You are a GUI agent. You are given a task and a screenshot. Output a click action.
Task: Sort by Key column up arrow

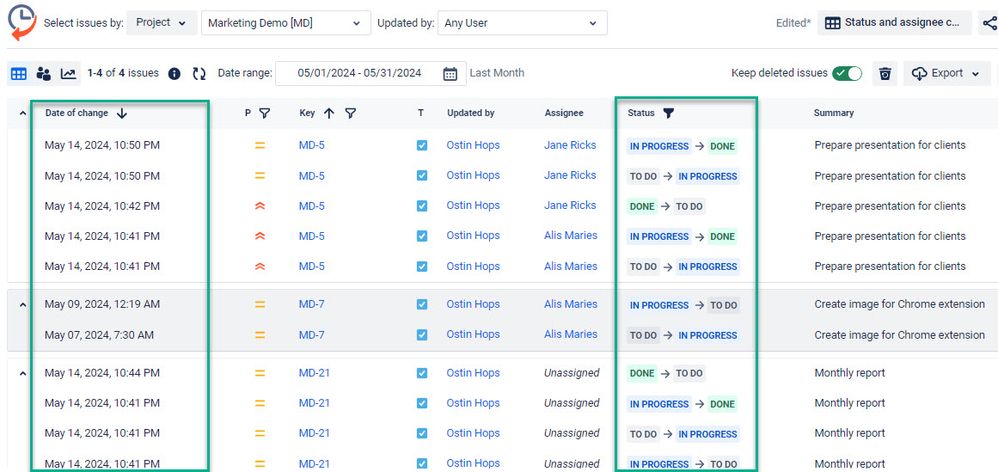[x=329, y=113]
